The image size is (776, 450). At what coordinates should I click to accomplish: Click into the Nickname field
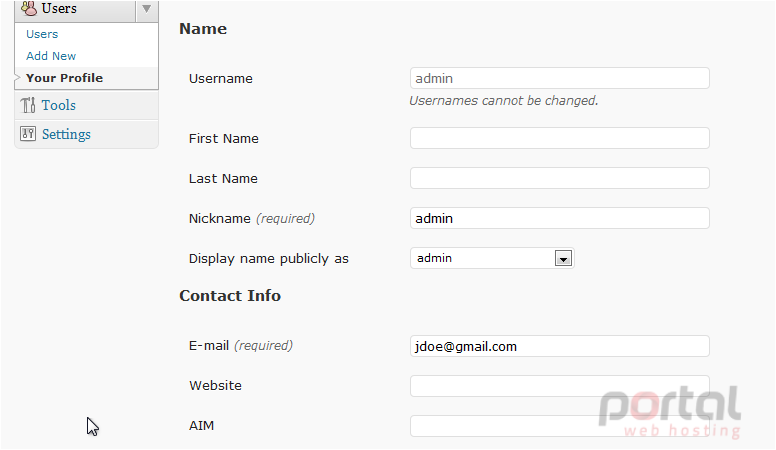(560, 218)
